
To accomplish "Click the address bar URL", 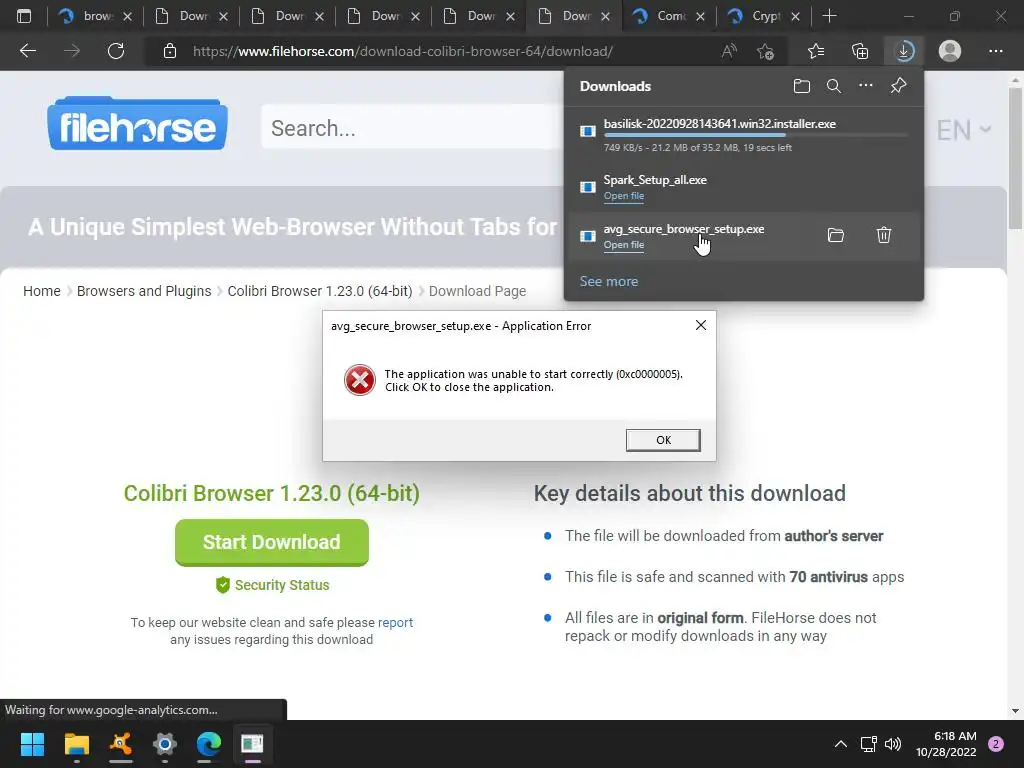I will 403,51.
